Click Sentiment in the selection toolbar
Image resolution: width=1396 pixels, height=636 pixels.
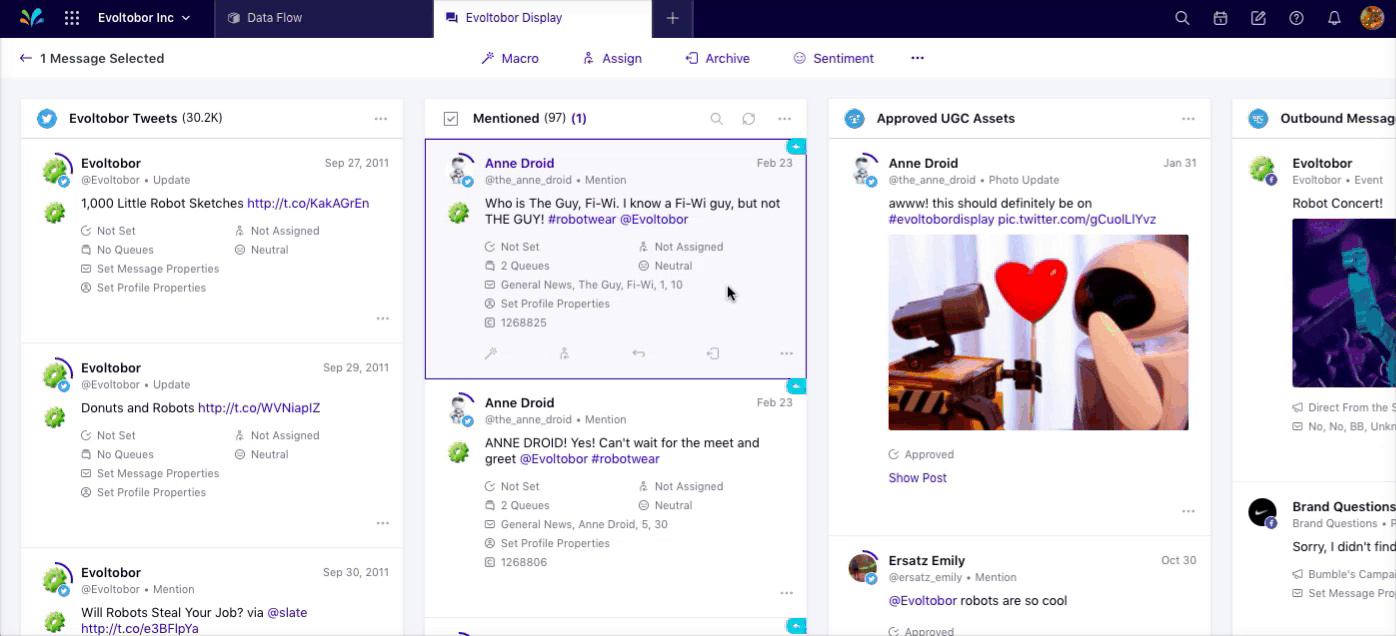pos(833,58)
